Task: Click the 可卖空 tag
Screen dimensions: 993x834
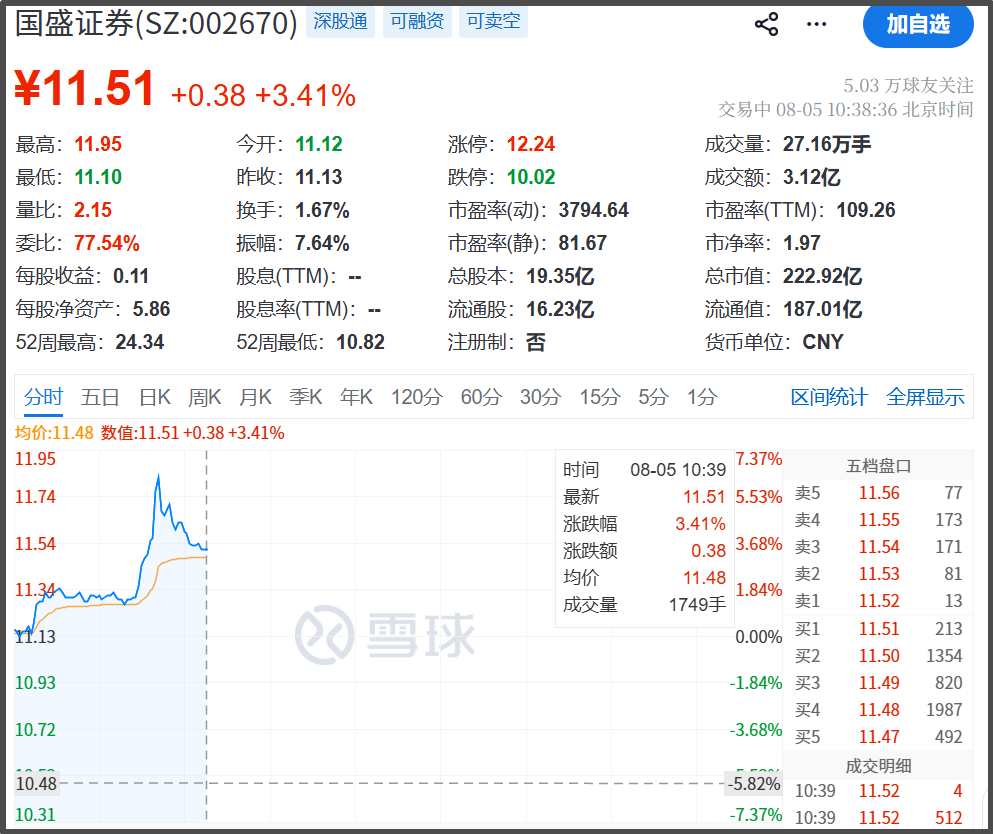Action: 493,21
